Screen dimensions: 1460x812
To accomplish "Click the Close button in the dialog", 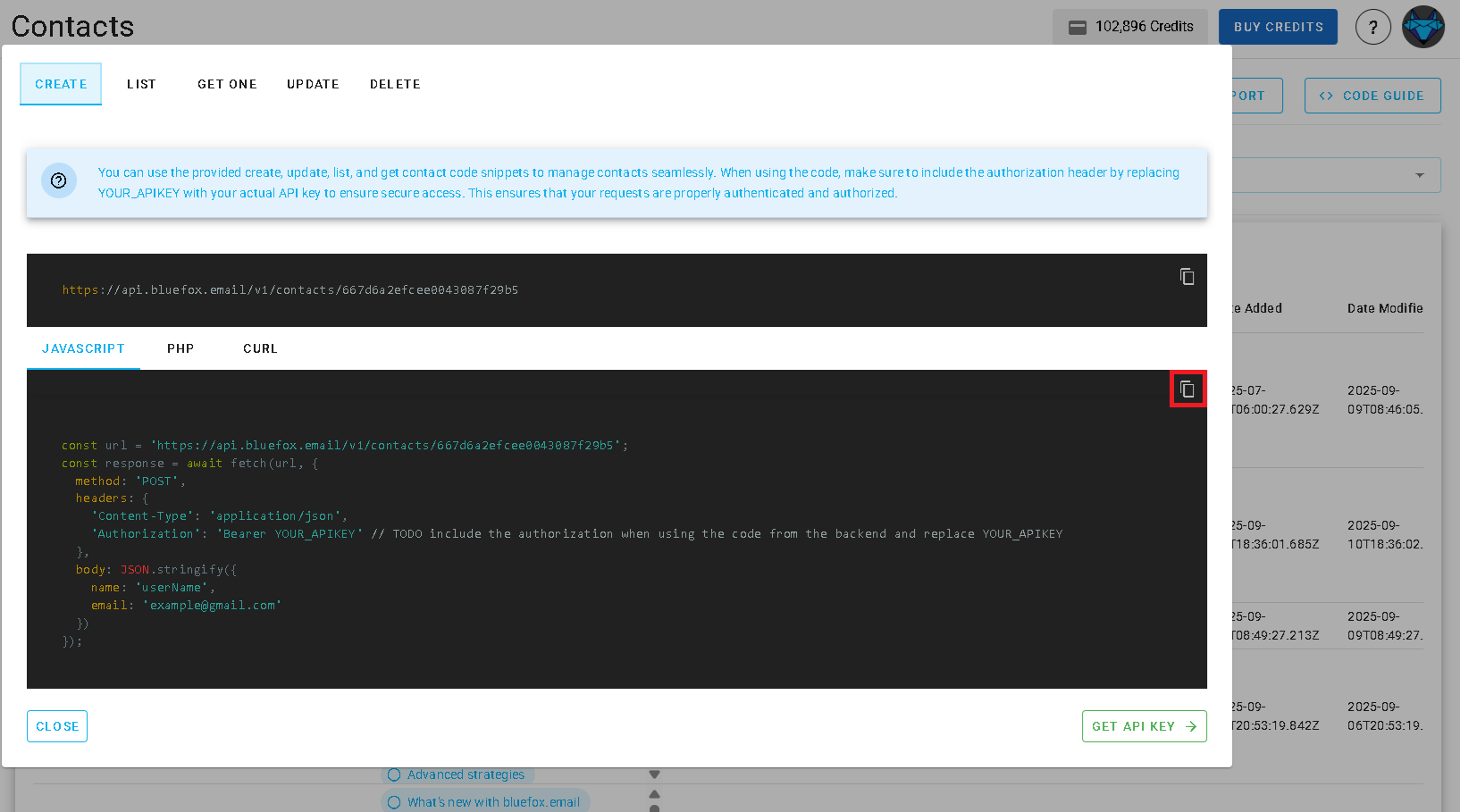I will (56, 726).
